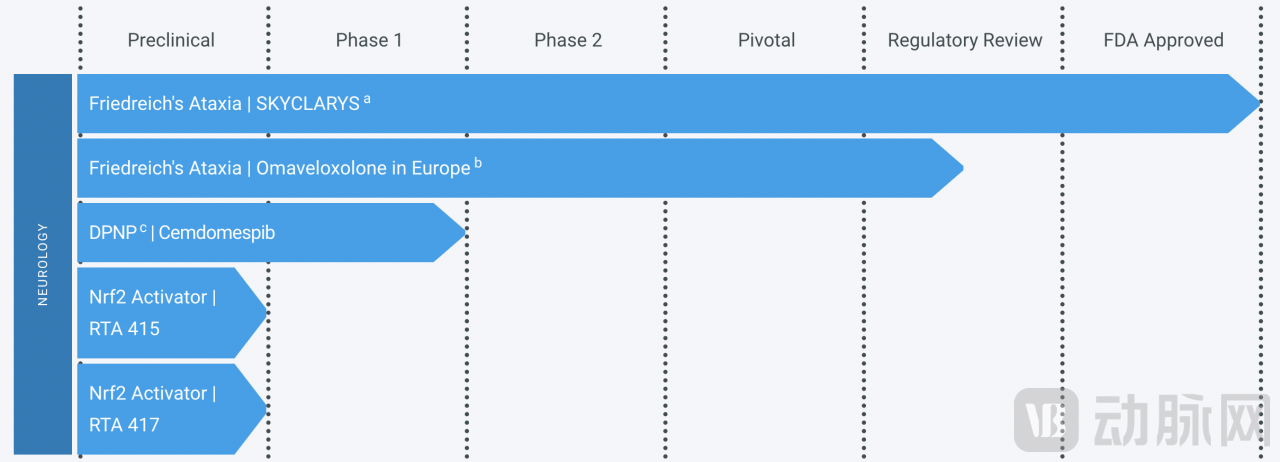Click the DPNP Cemdomespib bar label
Viewport: 1280px width, 462px height.
coord(182,233)
